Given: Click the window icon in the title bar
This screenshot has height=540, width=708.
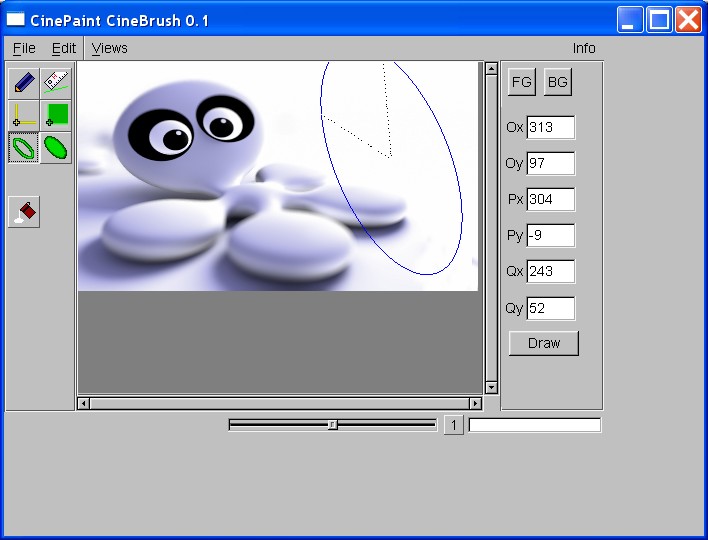Looking at the screenshot, I should [x=15, y=19].
